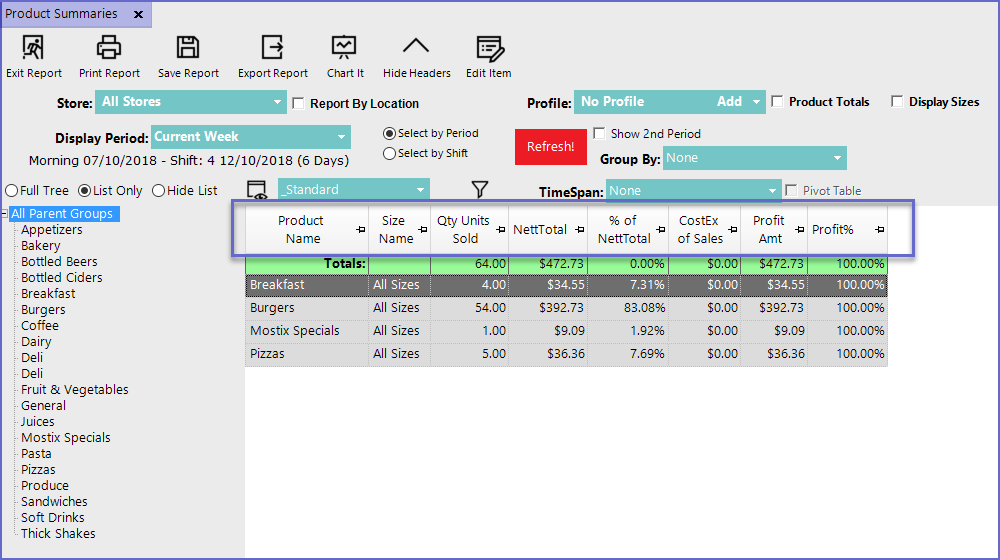Enable Show 2nd Period checkbox

599,133
